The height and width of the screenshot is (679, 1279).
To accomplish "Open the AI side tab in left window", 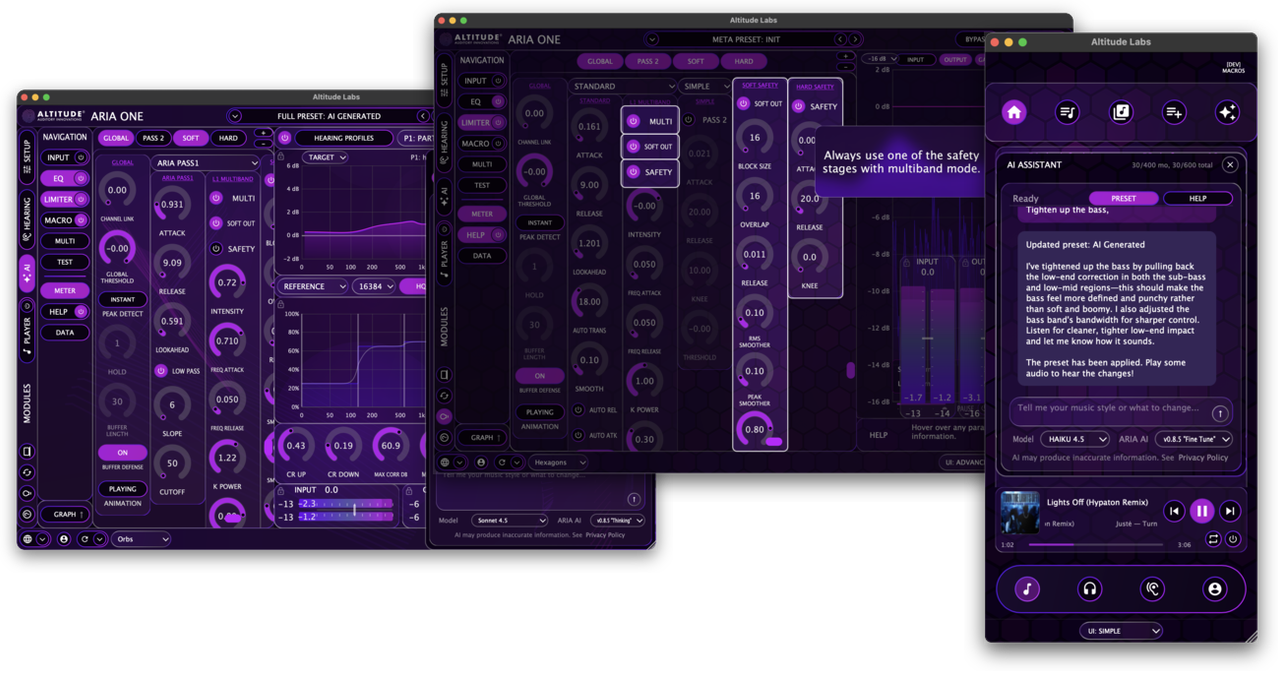I will pyautogui.click(x=27, y=274).
